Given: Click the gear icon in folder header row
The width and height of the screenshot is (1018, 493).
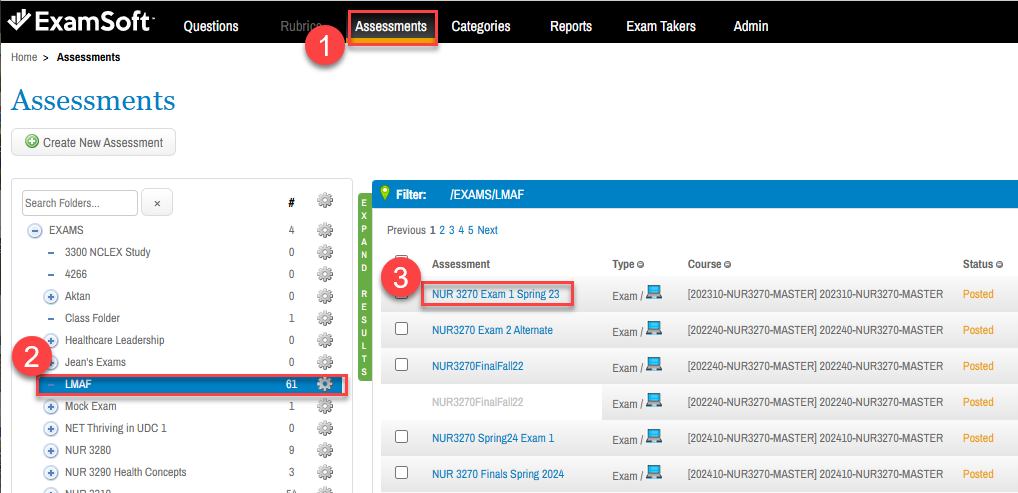Looking at the screenshot, I should (x=325, y=201).
